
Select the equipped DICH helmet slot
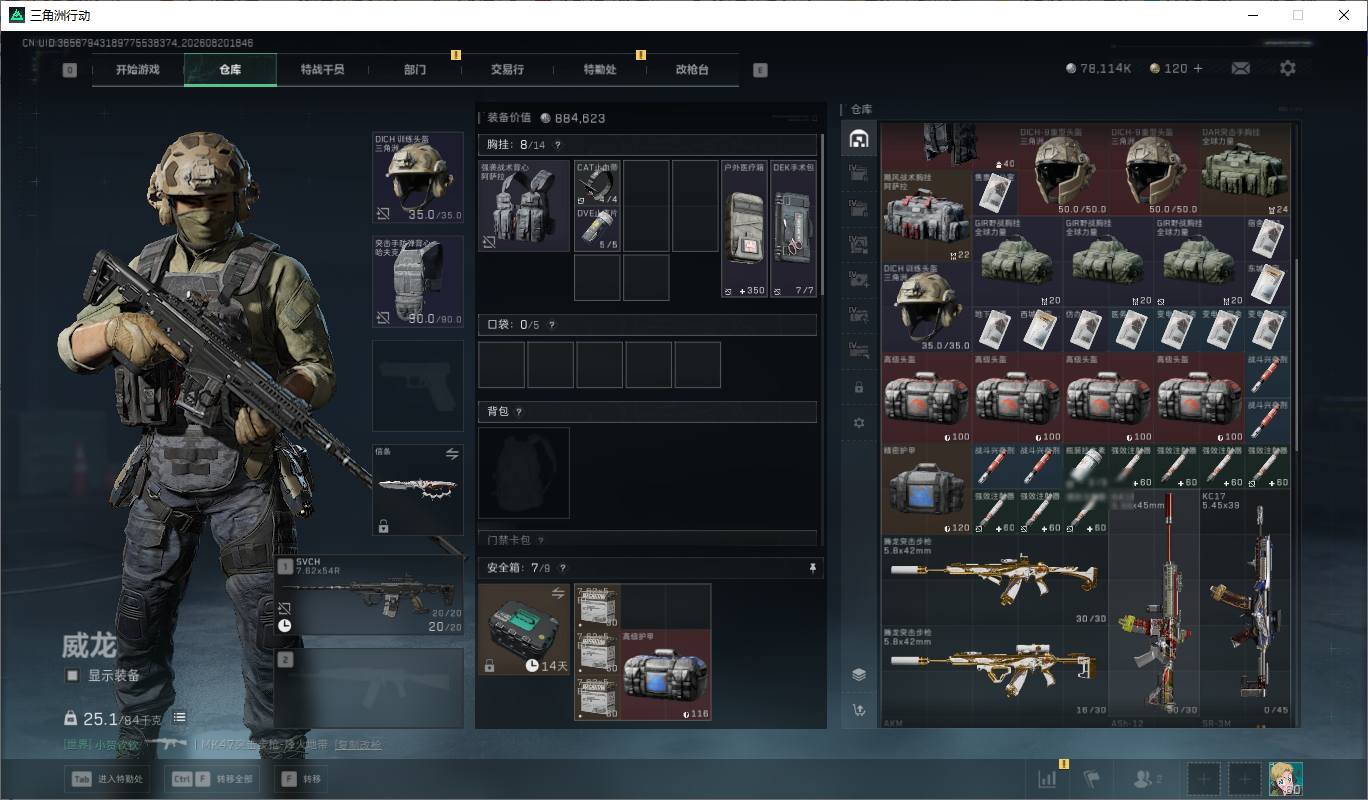[418, 178]
